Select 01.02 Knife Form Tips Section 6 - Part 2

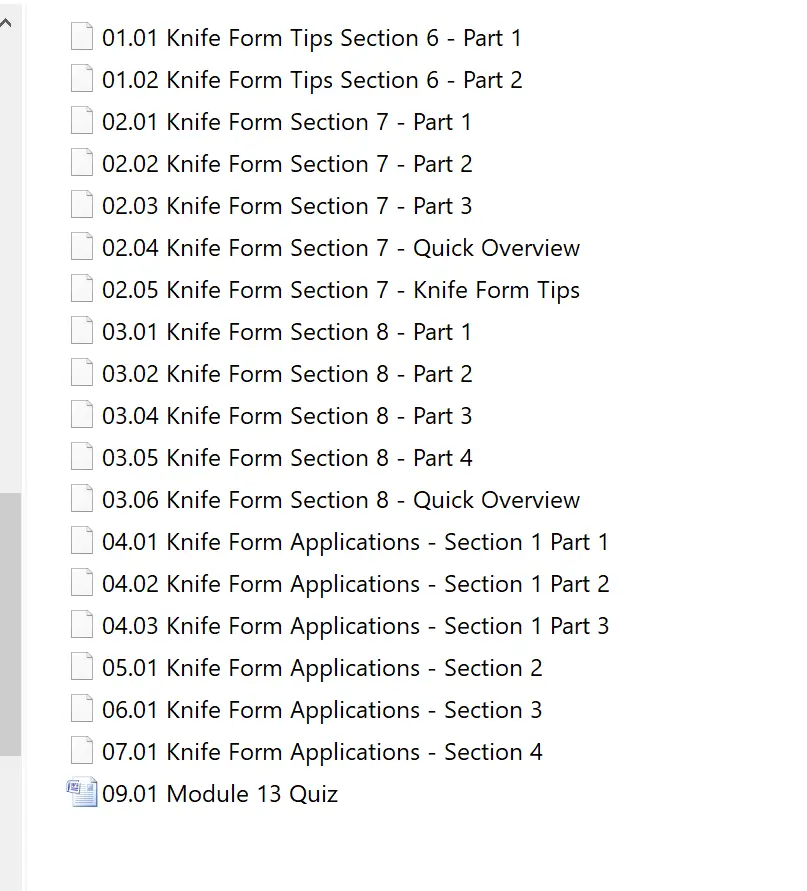point(312,80)
